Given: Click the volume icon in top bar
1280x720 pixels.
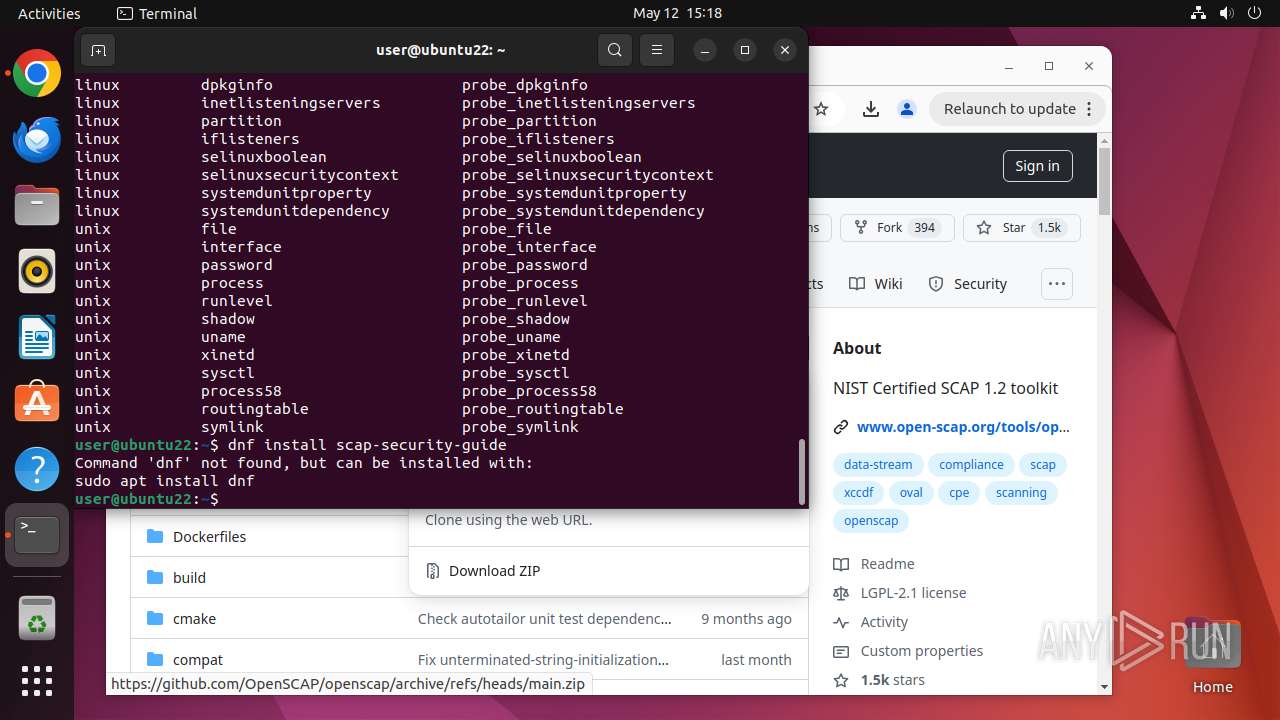Looking at the screenshot, I should pos(1227,13).
